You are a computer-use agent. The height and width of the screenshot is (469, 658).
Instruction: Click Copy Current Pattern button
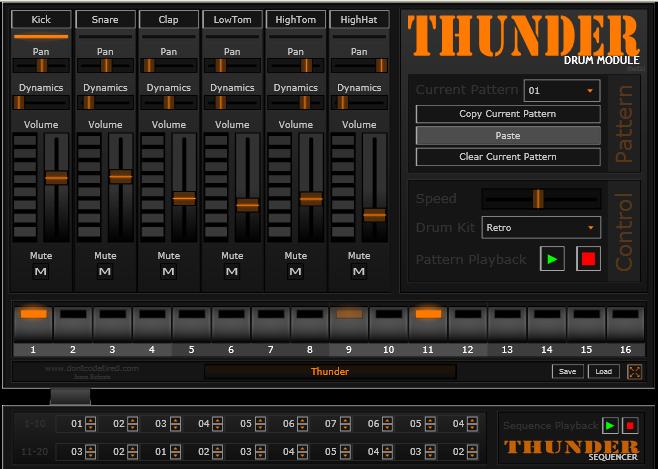pyautogui.click(x=508, y=114)
